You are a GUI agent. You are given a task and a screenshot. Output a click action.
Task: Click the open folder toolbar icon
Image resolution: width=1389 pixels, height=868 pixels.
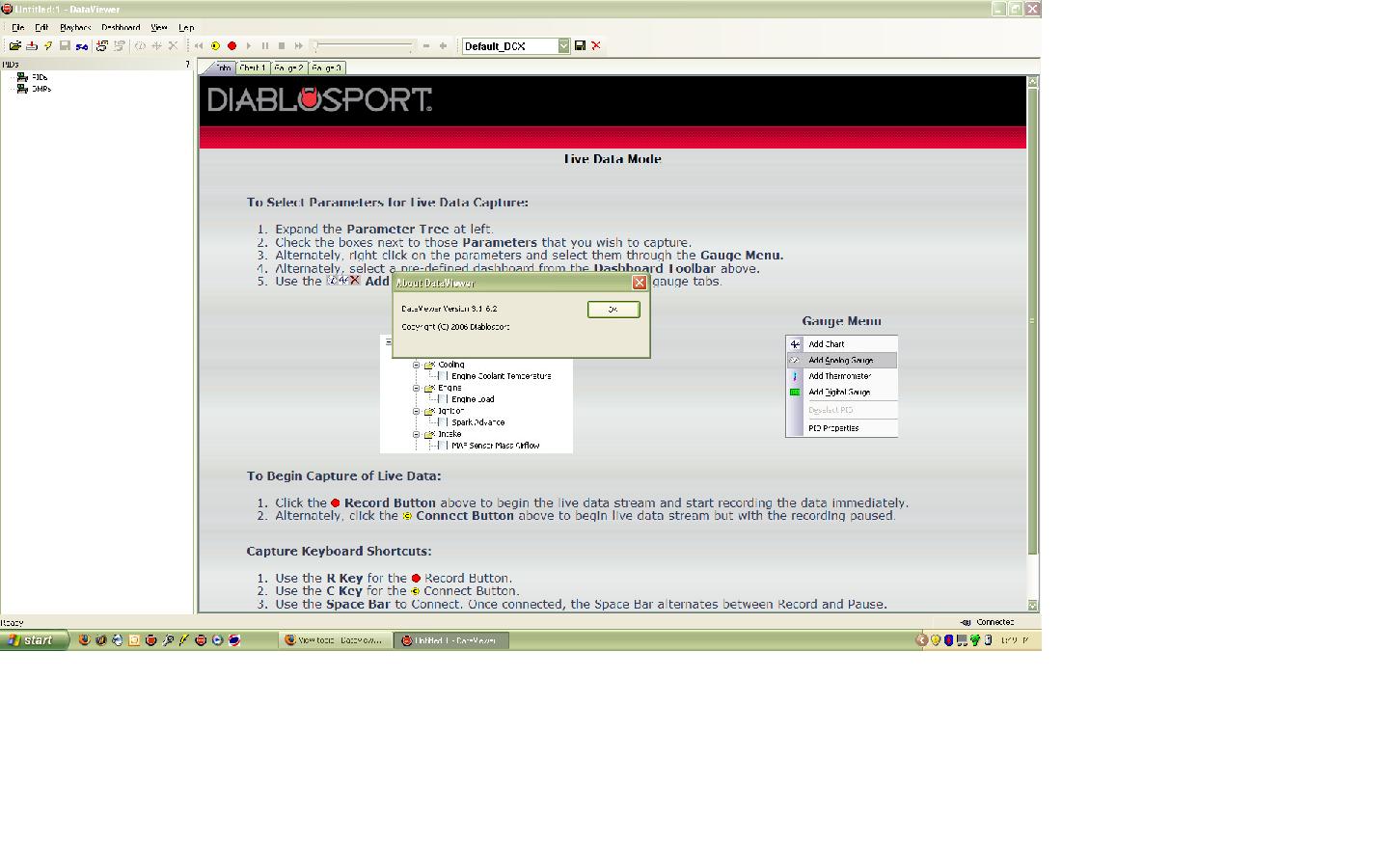[15, 46]
